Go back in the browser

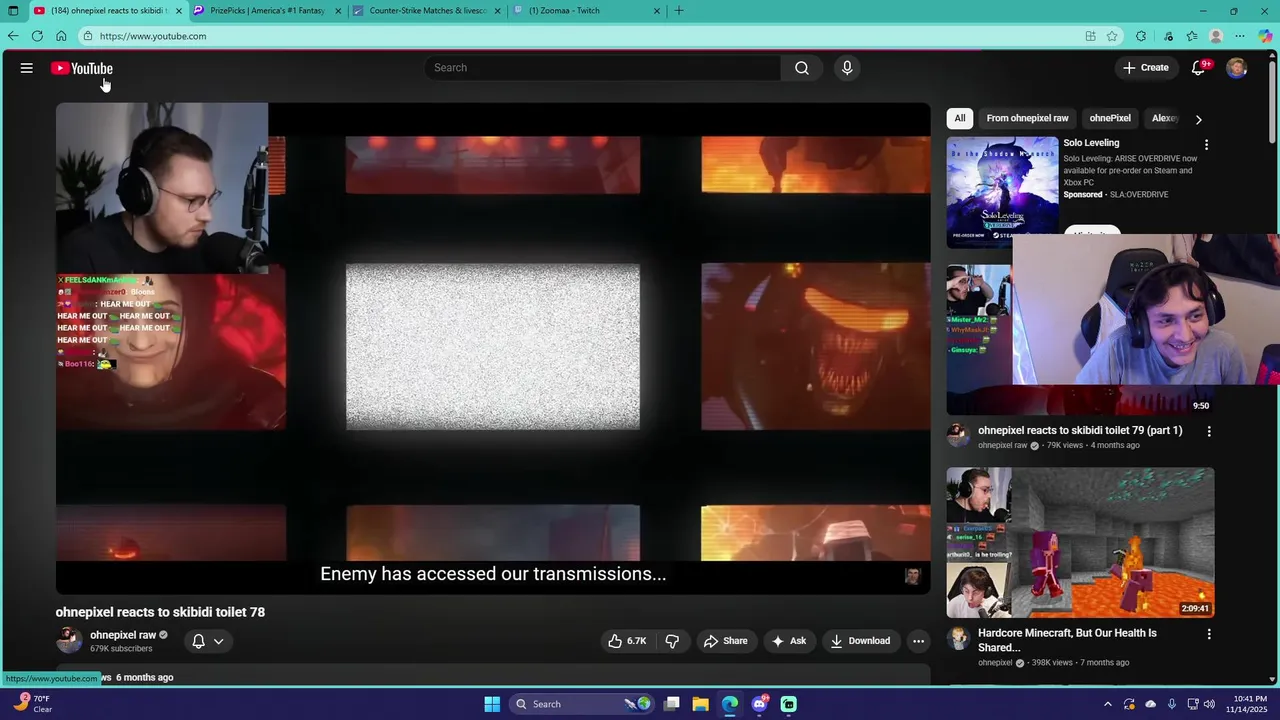(13, 36)
